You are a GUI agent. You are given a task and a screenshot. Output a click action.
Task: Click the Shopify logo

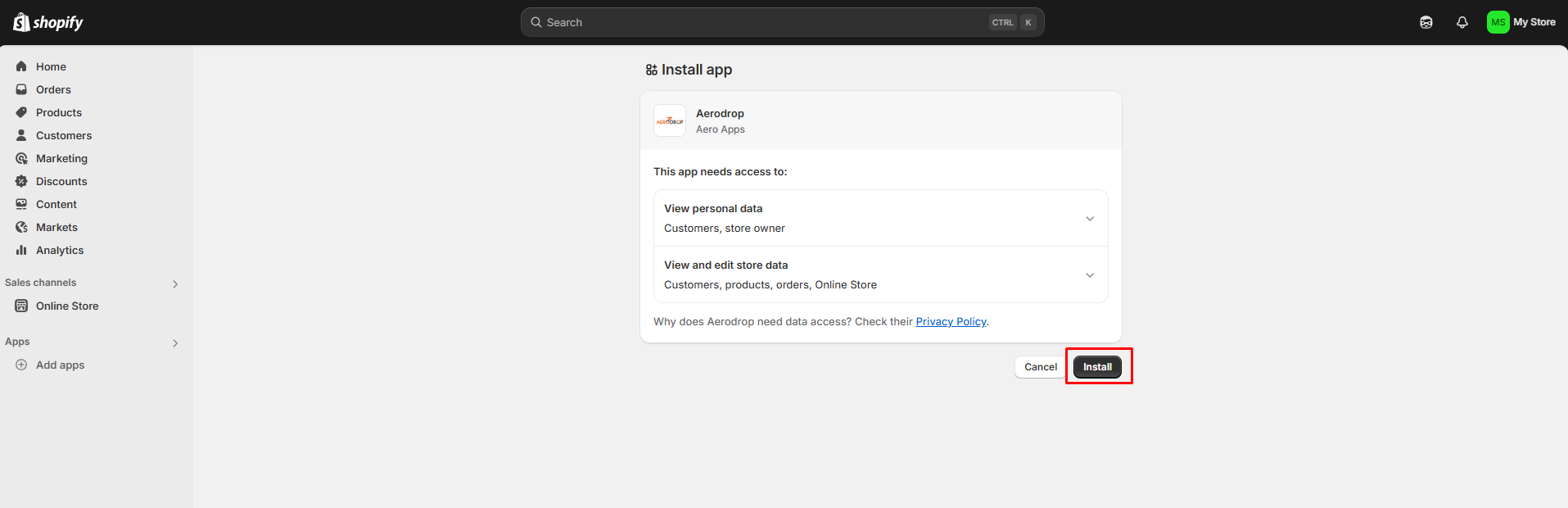pos(48,22)
